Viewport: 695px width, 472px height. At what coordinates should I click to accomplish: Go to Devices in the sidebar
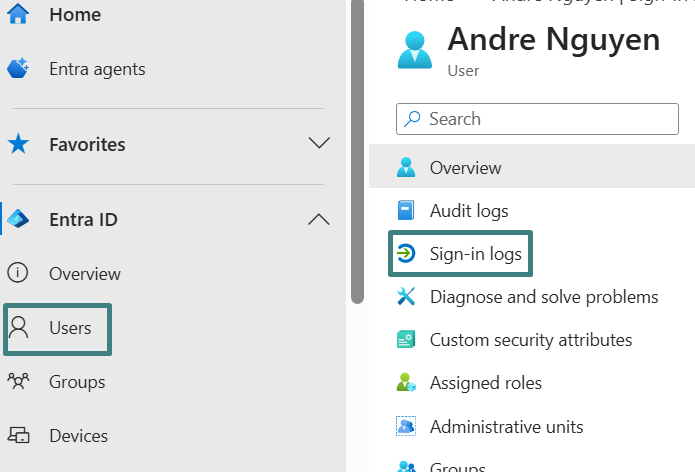78,436
